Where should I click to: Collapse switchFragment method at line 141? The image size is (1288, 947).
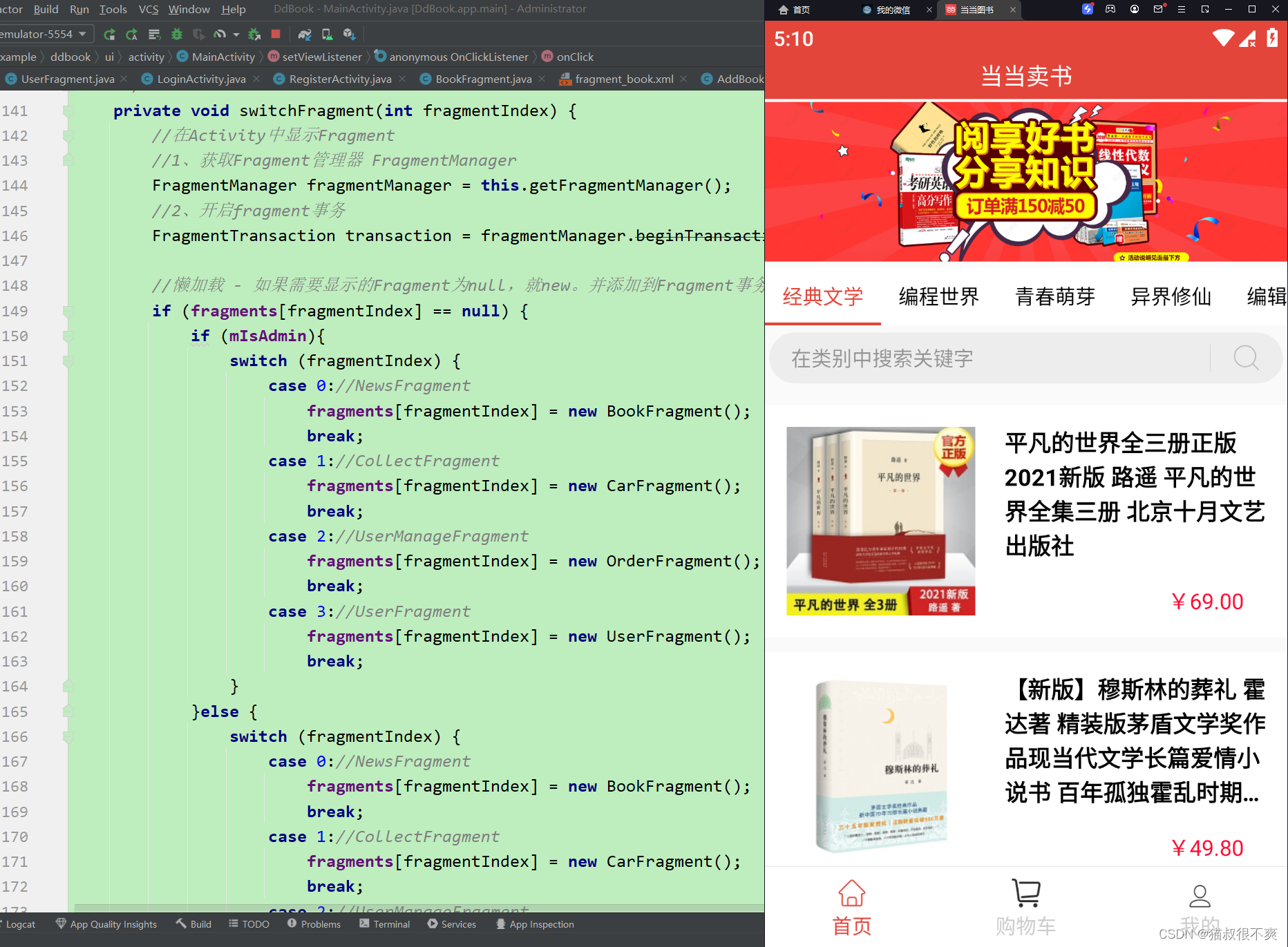68,111
